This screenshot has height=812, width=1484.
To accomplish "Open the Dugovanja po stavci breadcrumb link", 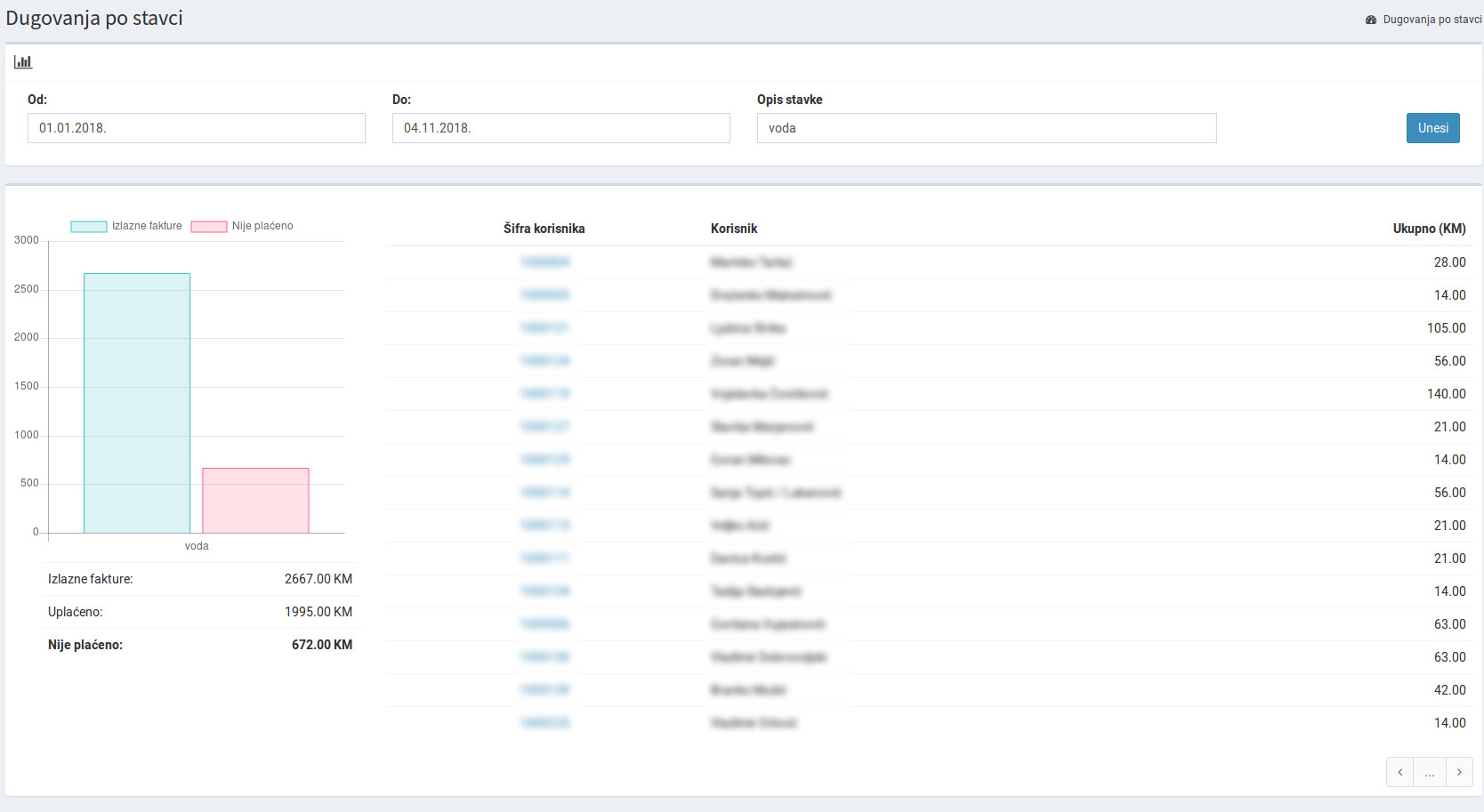I will coord(1432,20).
